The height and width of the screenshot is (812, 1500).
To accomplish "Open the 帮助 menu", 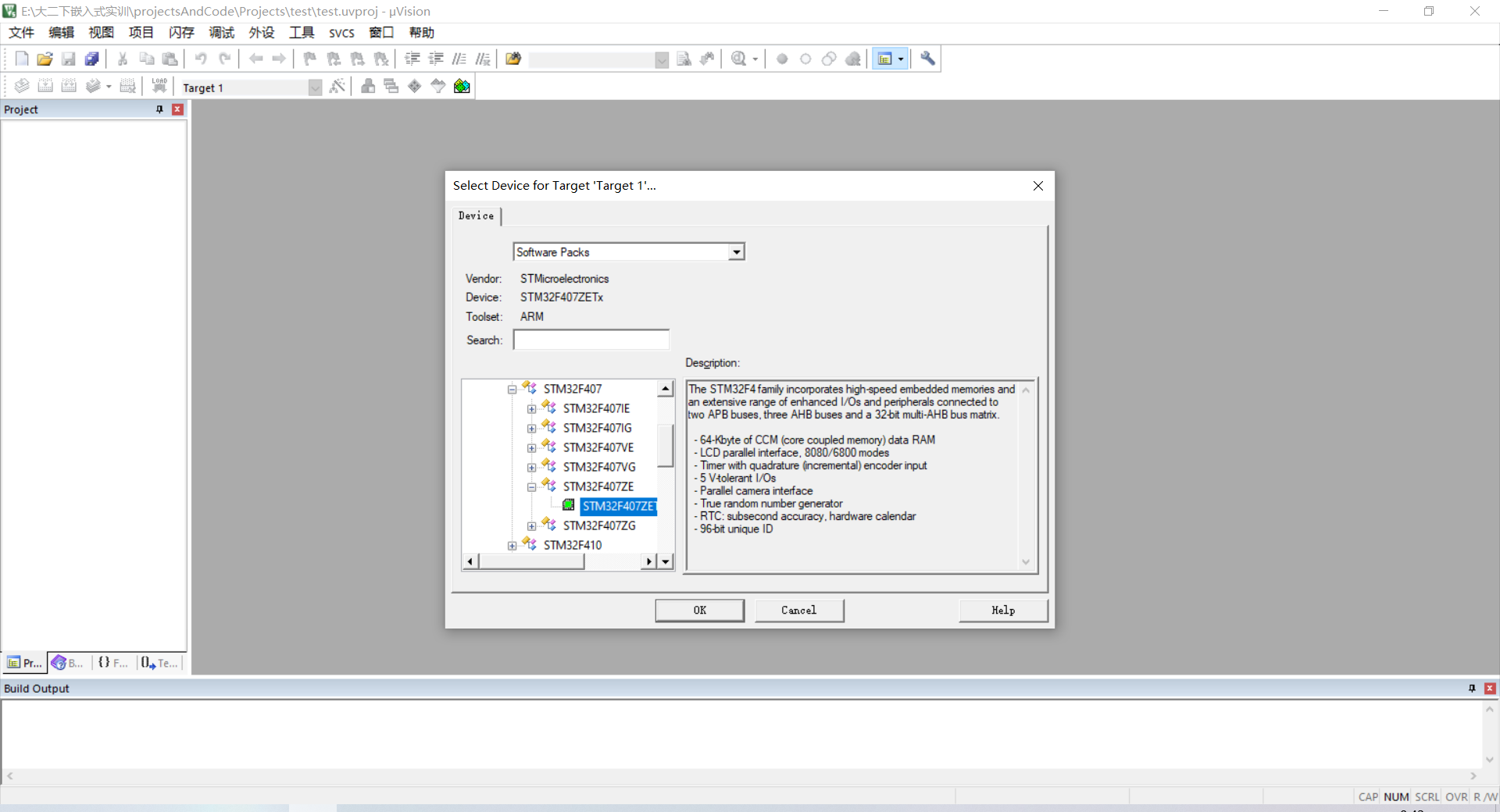I will tap(421, 32).
